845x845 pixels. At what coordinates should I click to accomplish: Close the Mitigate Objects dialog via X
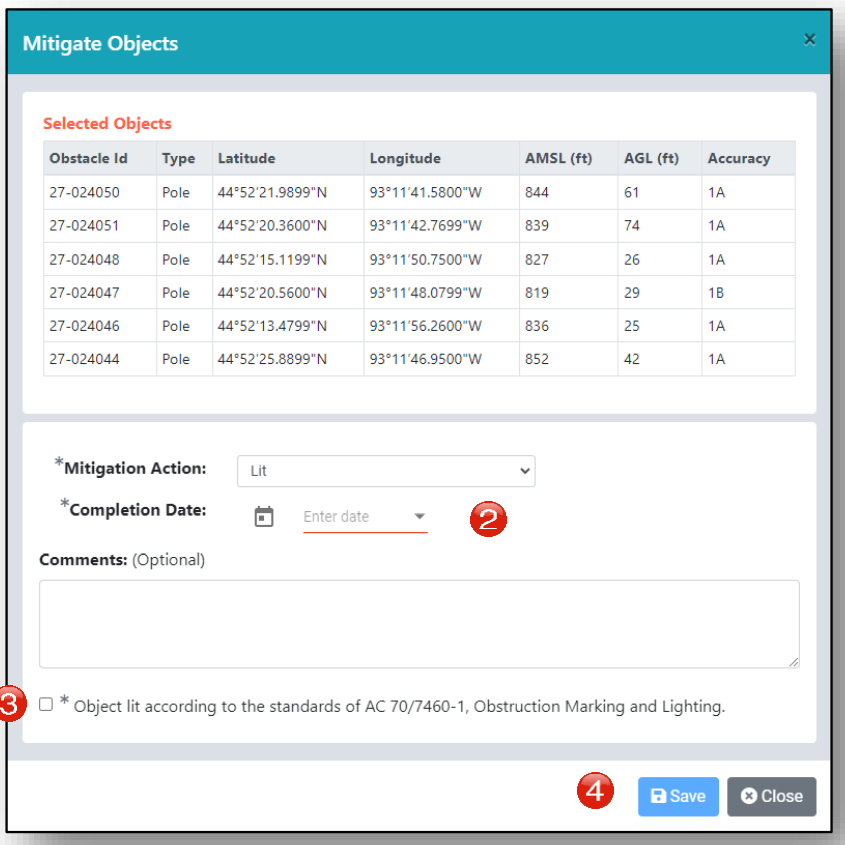pyautogui.click(x=809, y=39)
